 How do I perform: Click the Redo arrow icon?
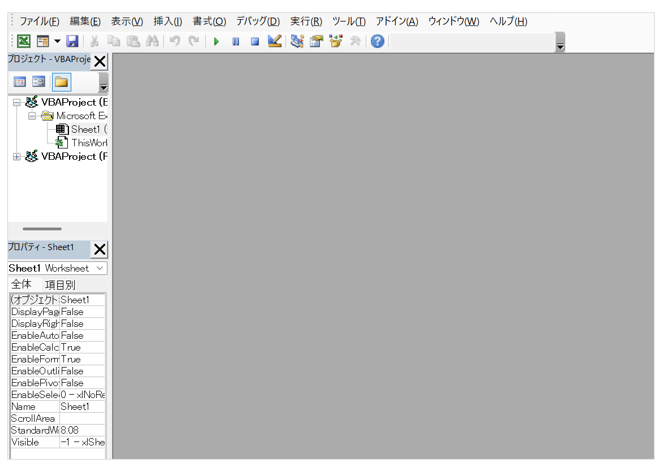point(193,41)
